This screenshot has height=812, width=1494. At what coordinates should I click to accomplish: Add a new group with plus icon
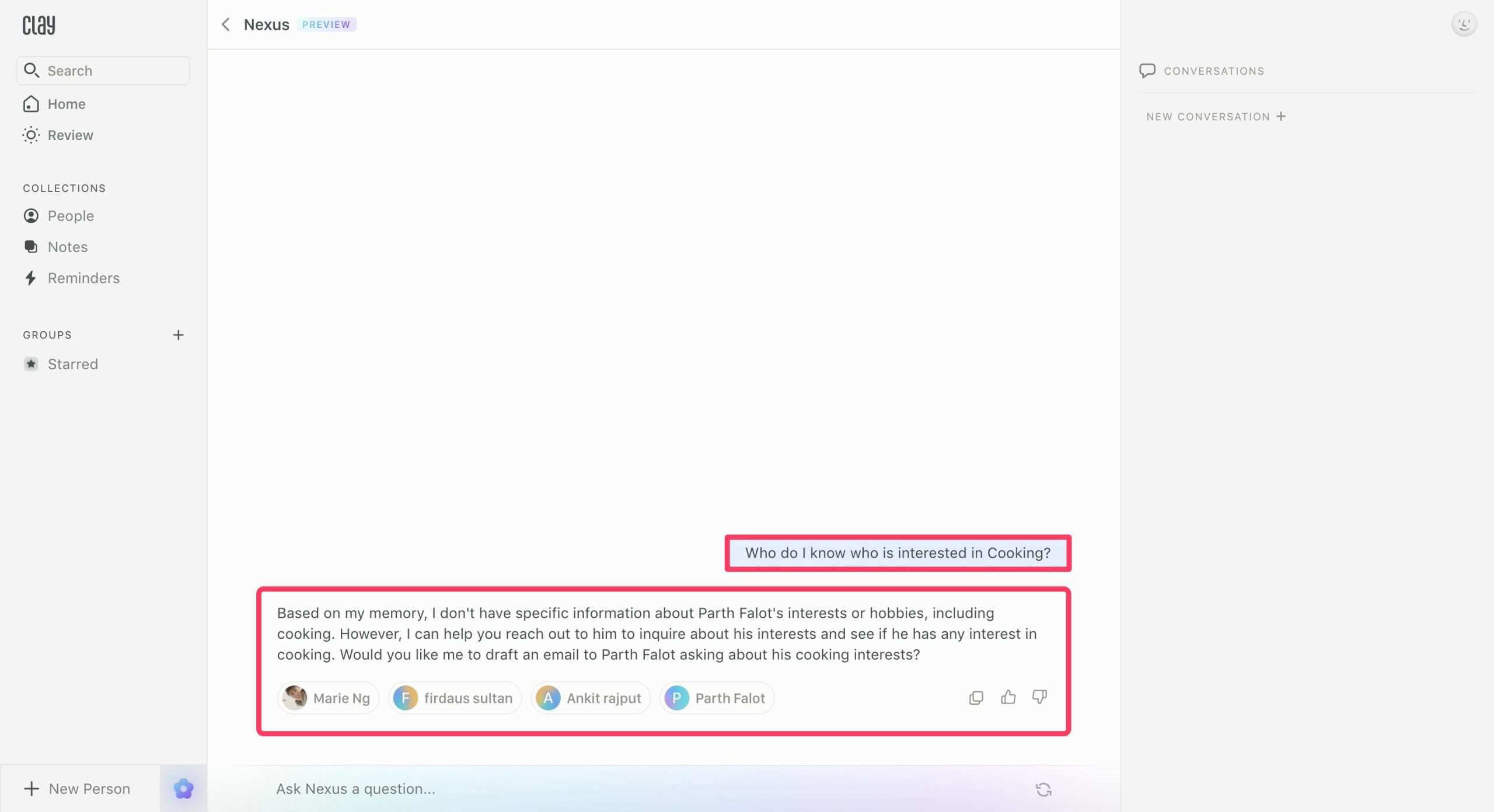pos(179,335)
